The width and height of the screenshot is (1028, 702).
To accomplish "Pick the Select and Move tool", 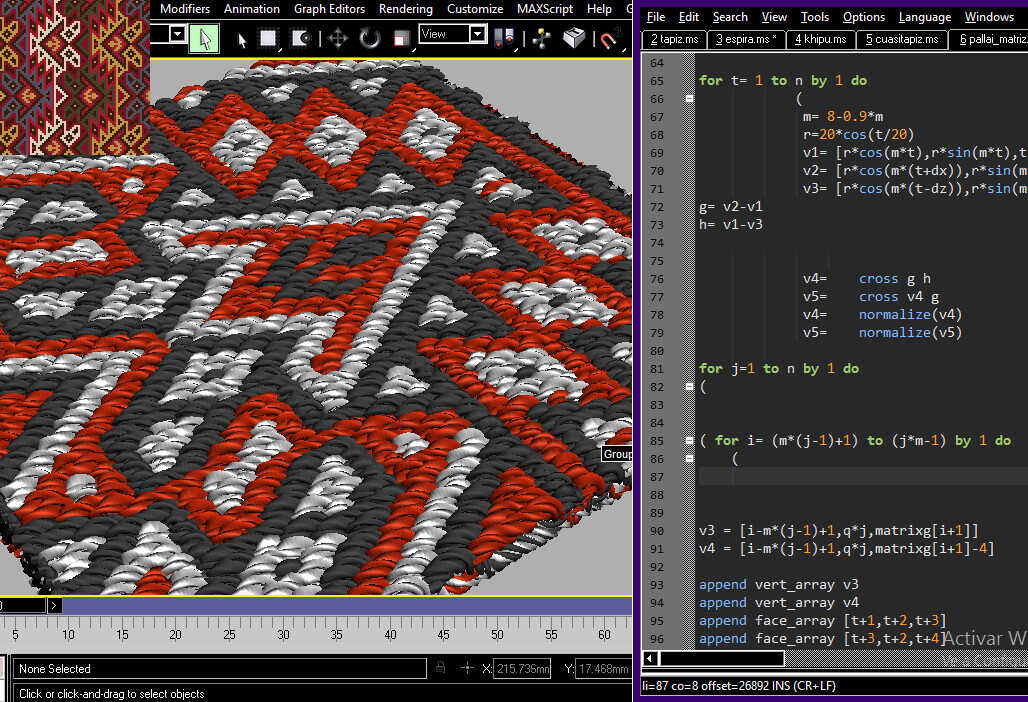I will (338, 39).
